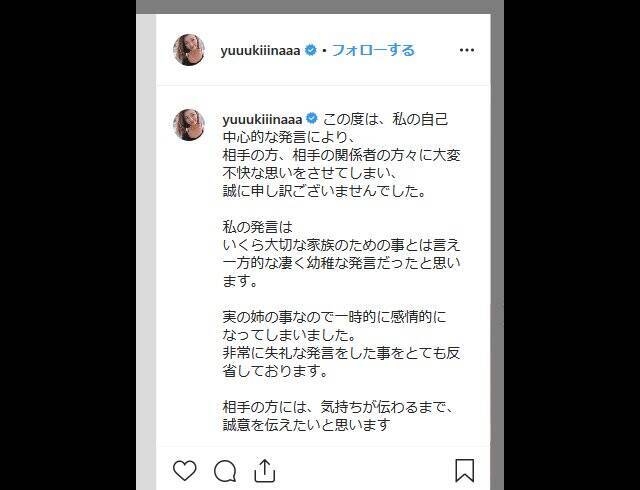
Task: Open the profile picture next to the caption
Action: click(x=189, y=125)
